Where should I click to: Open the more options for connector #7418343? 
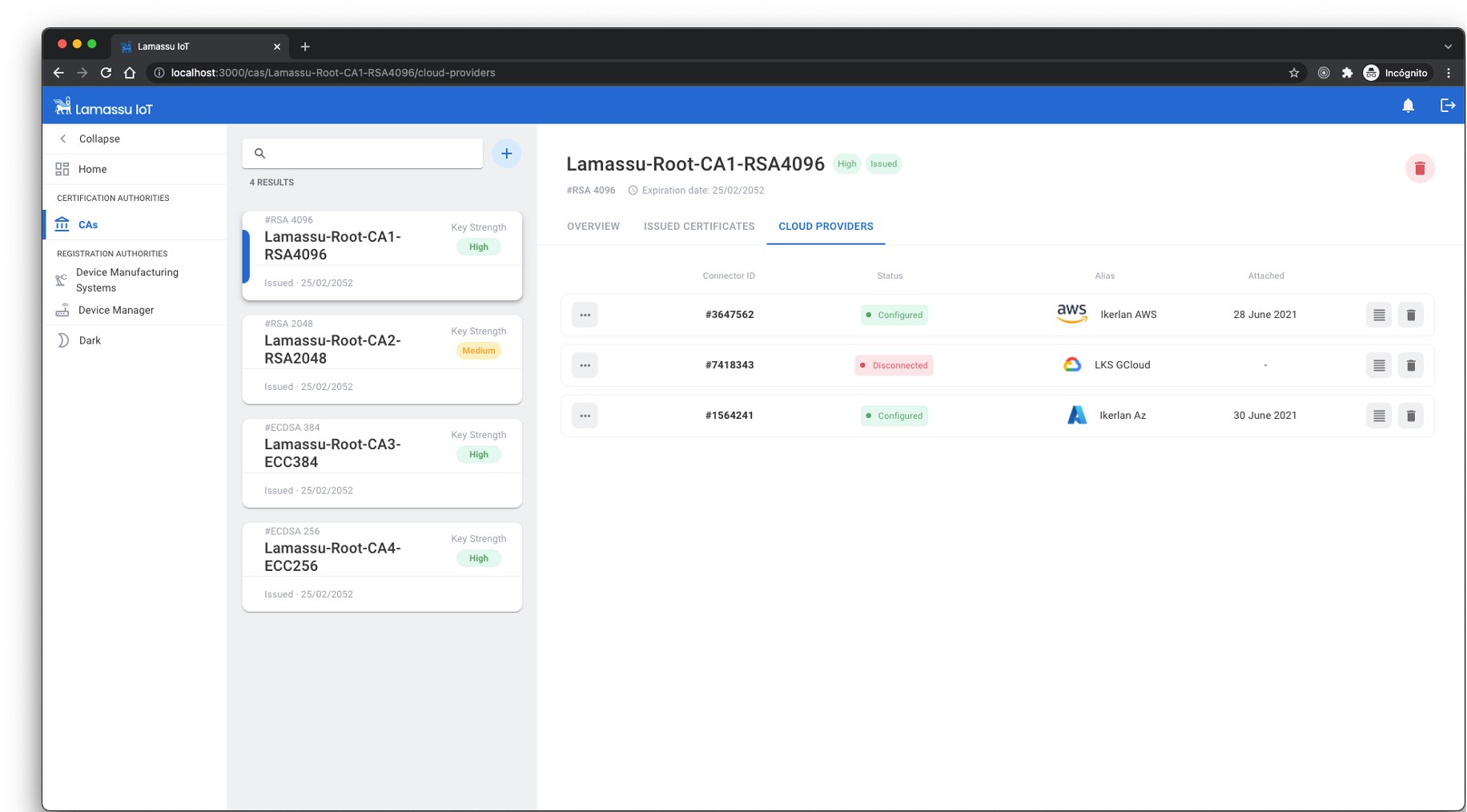pos(585,365)
